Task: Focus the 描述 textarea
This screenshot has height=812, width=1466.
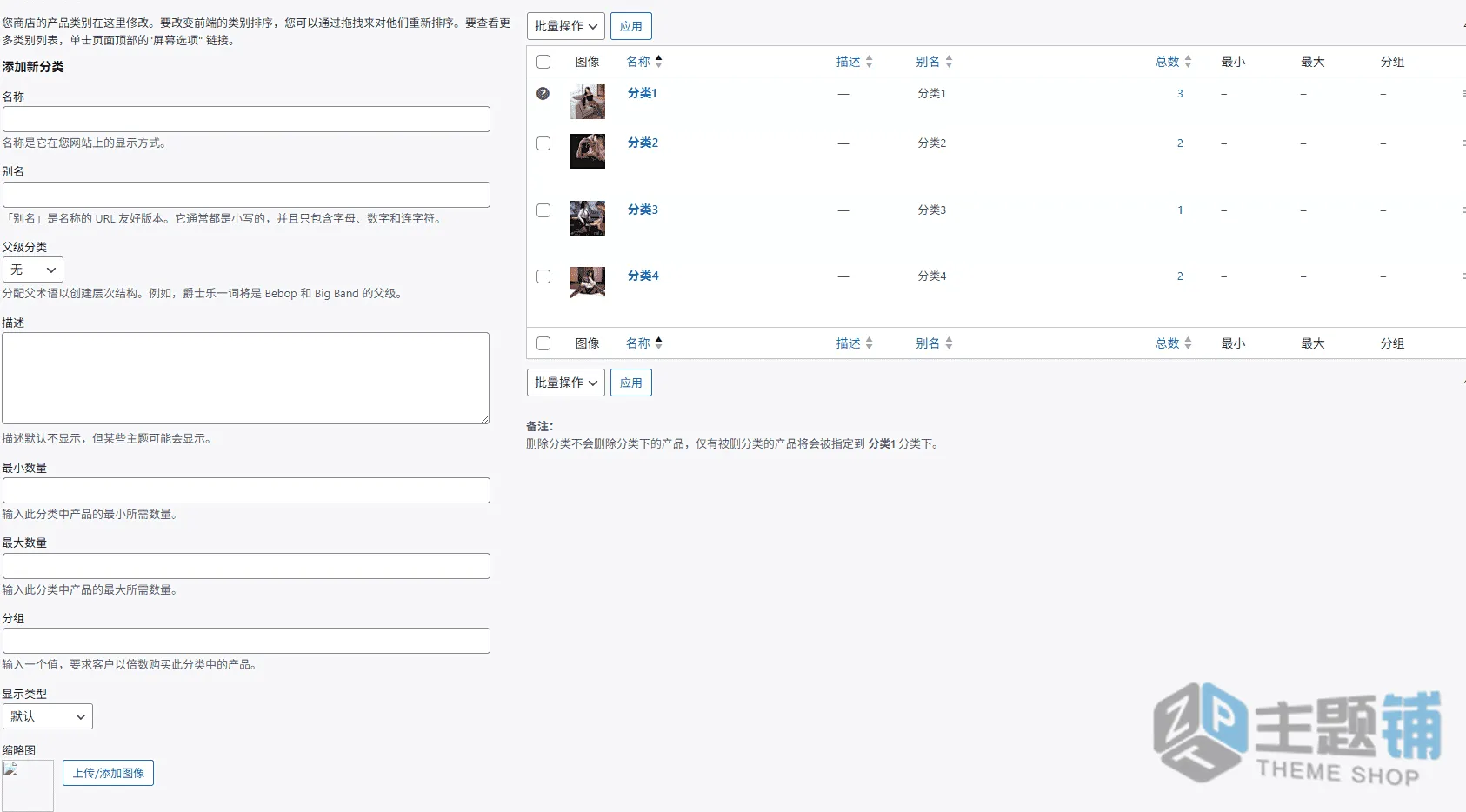Action: click(245, 378)
